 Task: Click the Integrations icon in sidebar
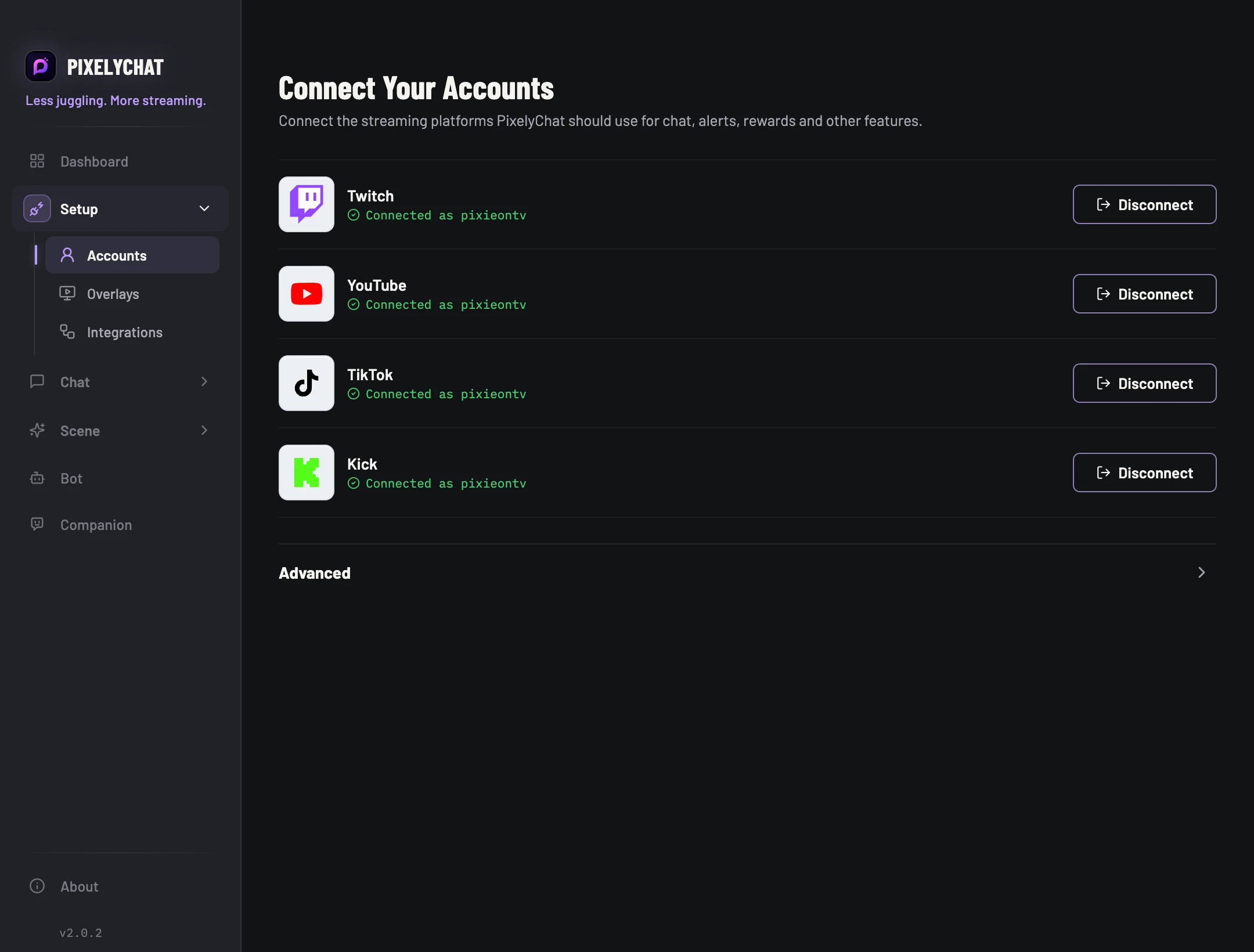67,331
